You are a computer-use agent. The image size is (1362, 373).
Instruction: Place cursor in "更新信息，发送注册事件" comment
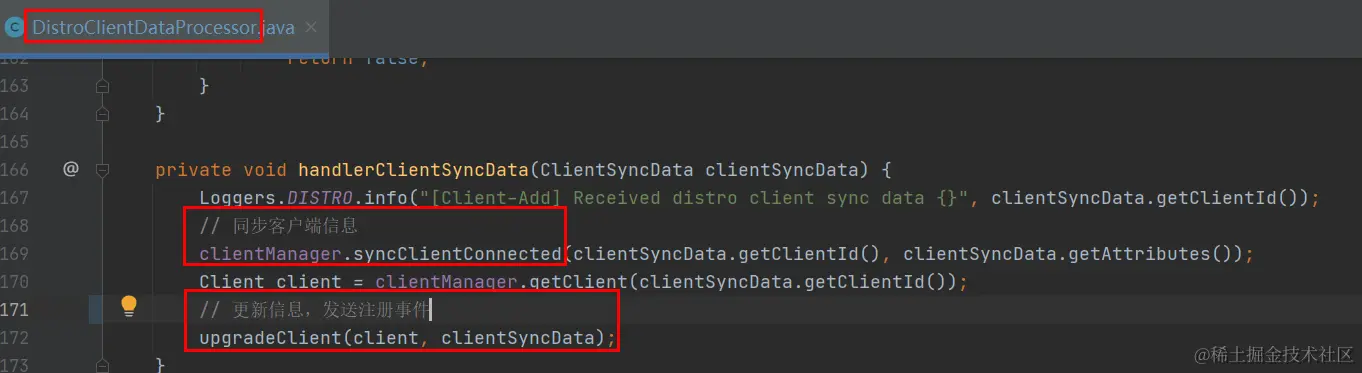[314, 310]
